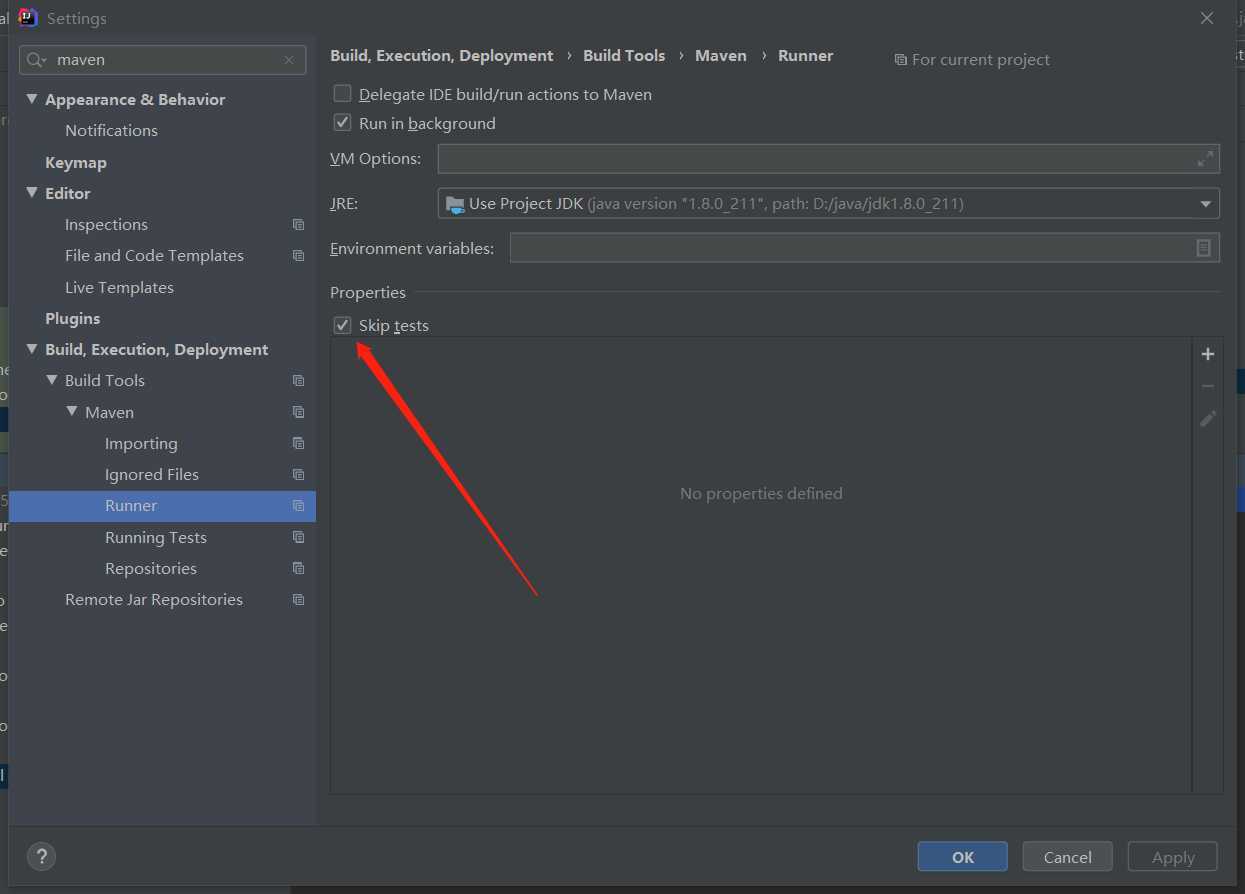Click the IntelliJ logo in title bar
This screenshot has height=894, width=1245.
point(28,18)
